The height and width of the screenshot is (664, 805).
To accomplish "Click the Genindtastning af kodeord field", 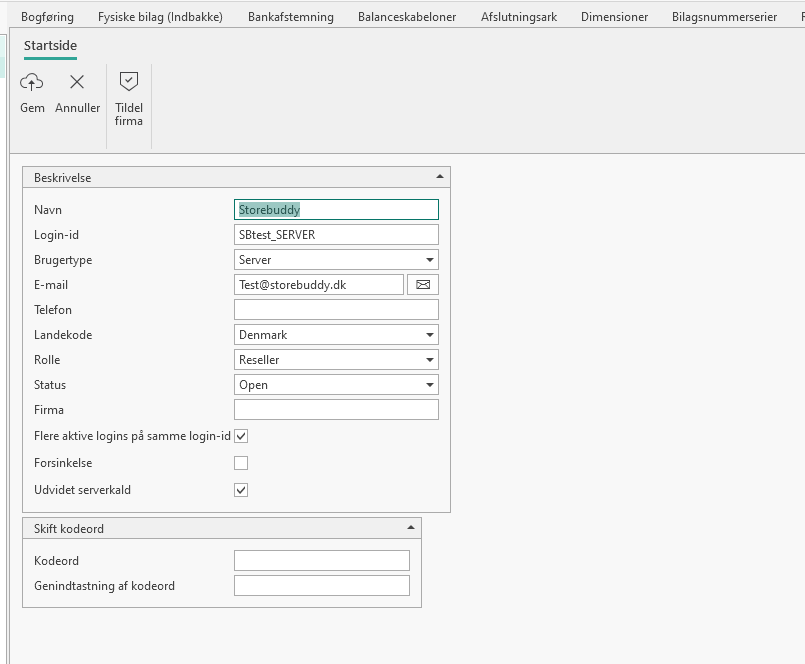I will tap(321, 585).
